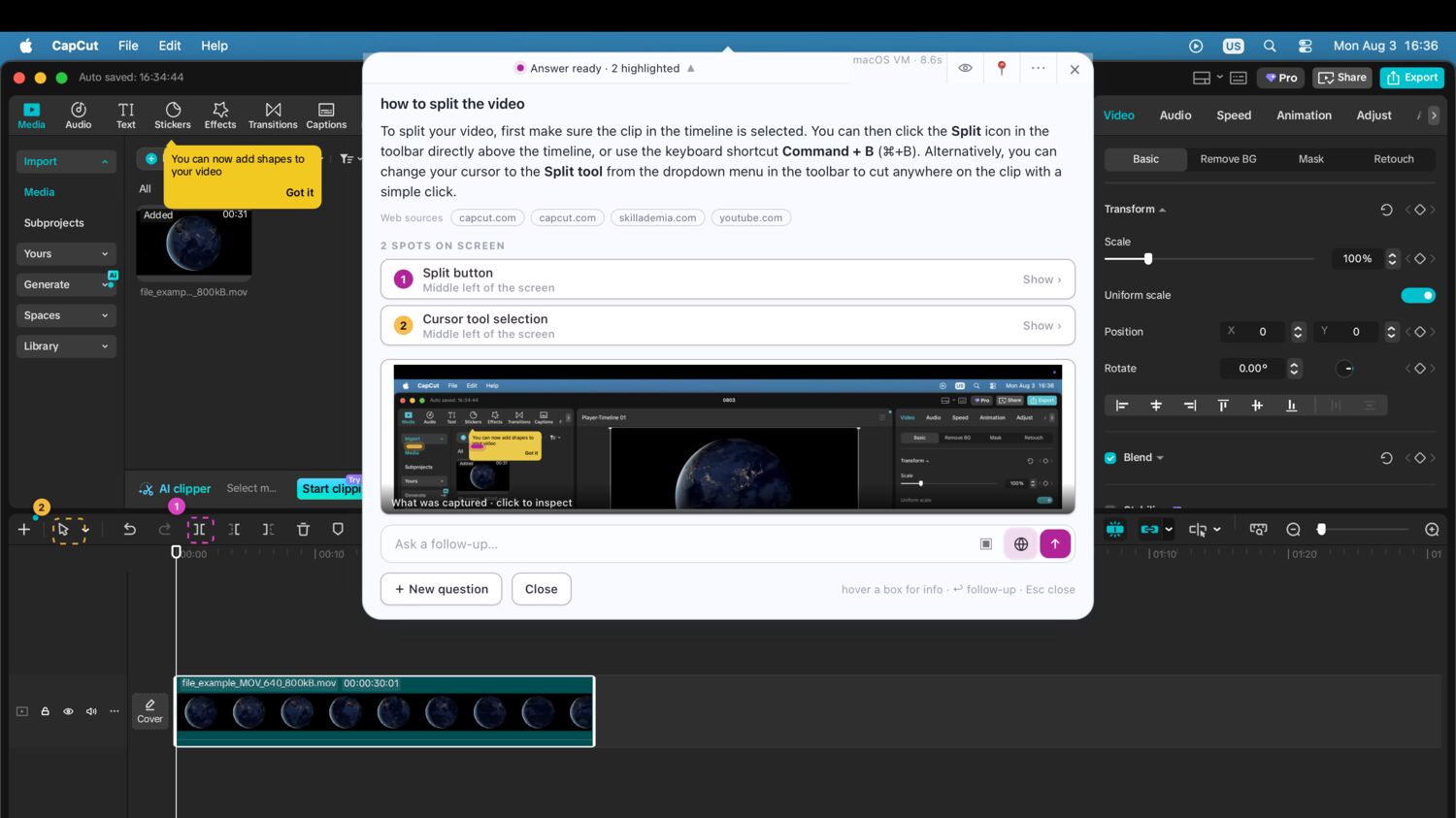Open the Help menu
This screenshot has width=1456, height=818.
point(215,46)
